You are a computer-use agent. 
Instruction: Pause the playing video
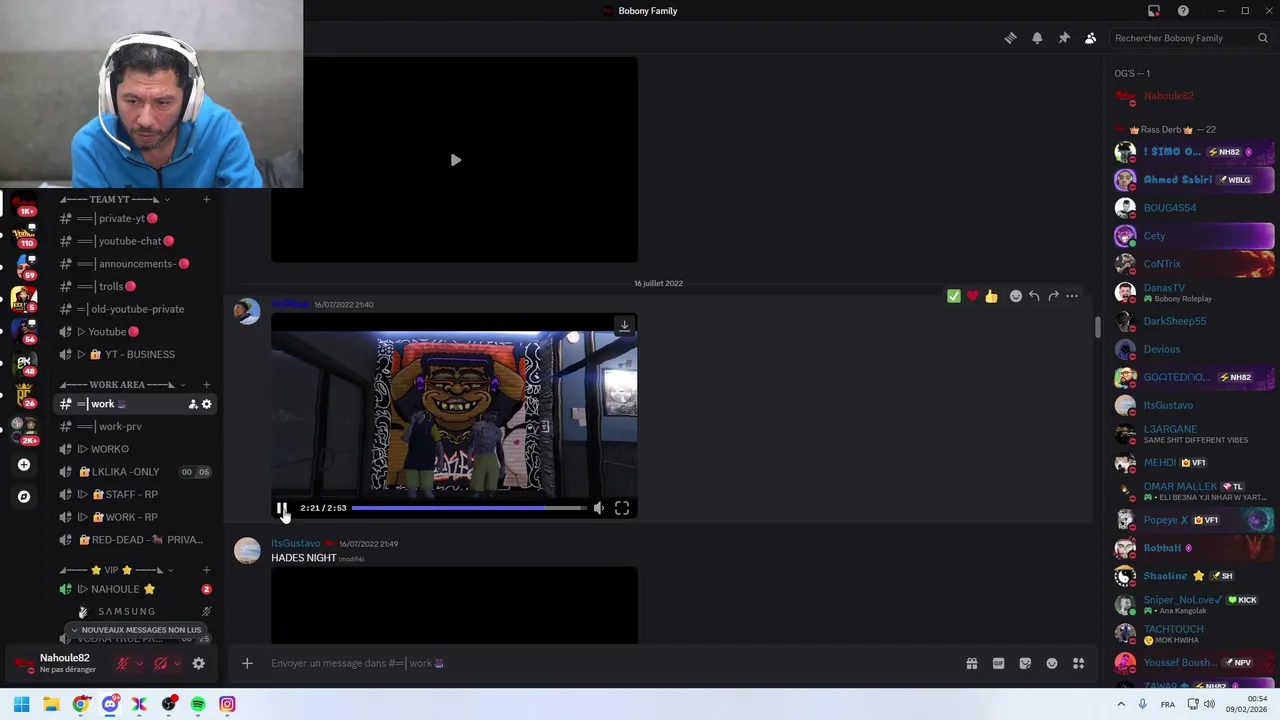[282, 508]
